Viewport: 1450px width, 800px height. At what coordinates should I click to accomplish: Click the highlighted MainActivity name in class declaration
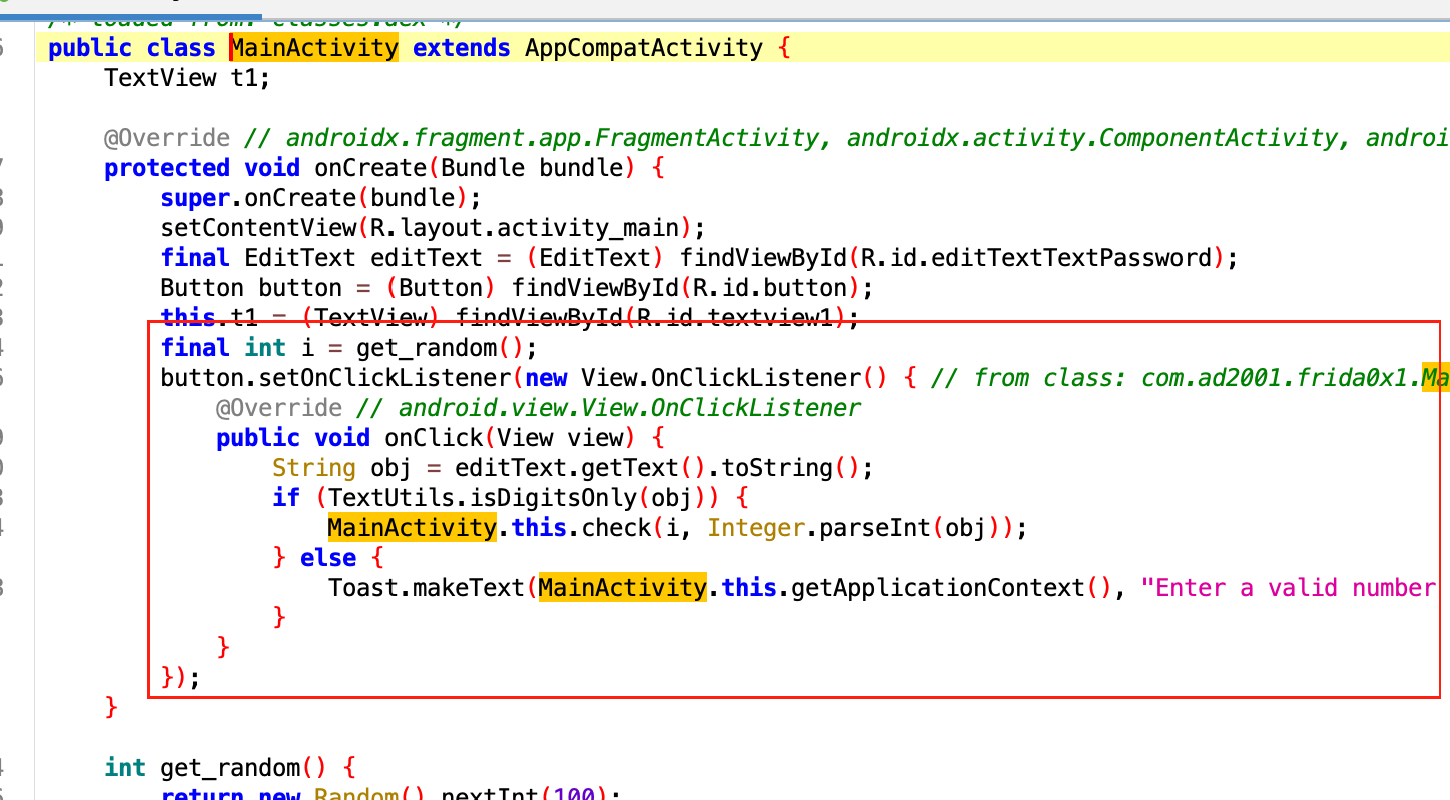pos(315,48)
